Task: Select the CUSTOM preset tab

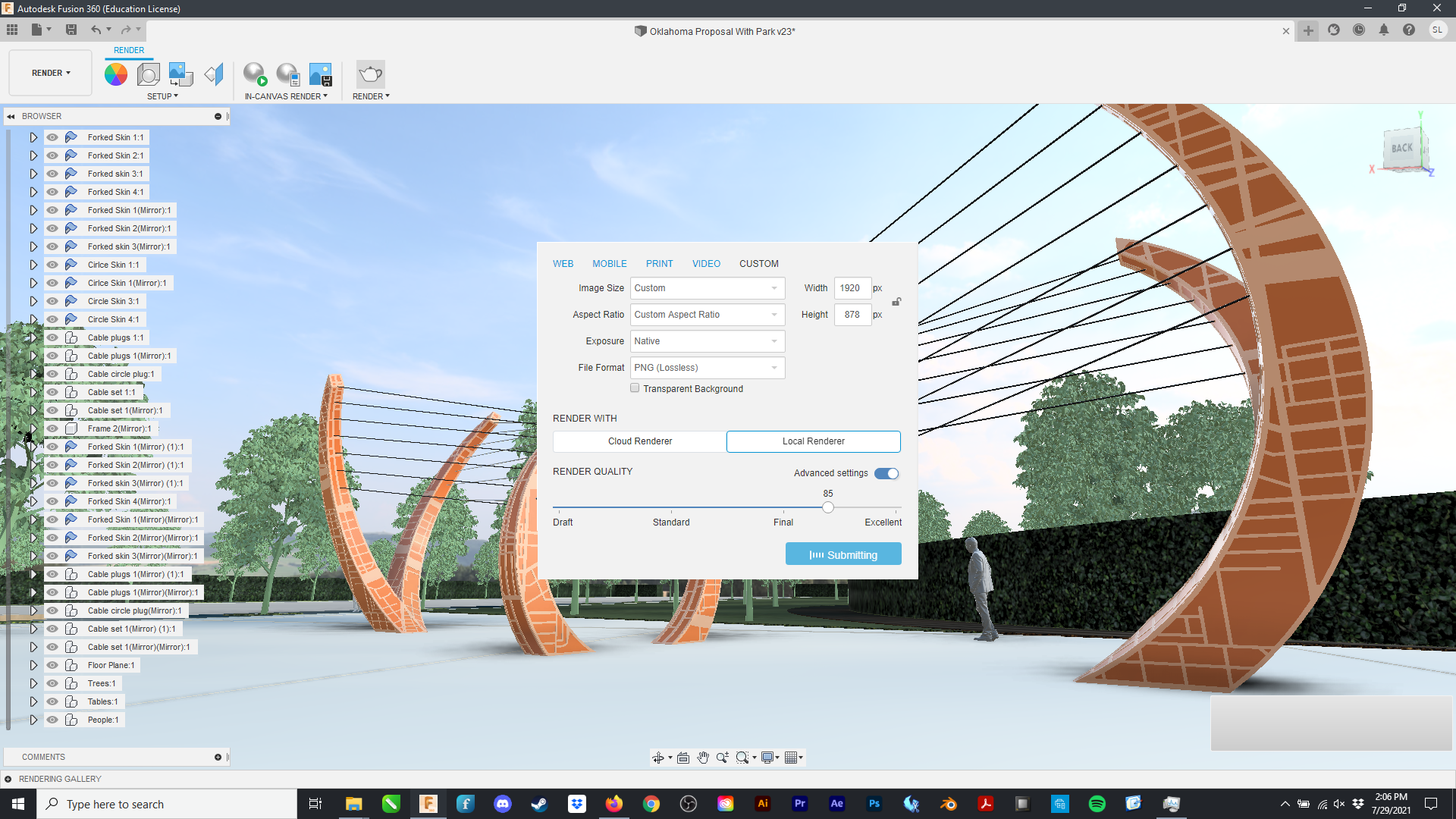Action: pyautogui.click(x=759, y=264)
